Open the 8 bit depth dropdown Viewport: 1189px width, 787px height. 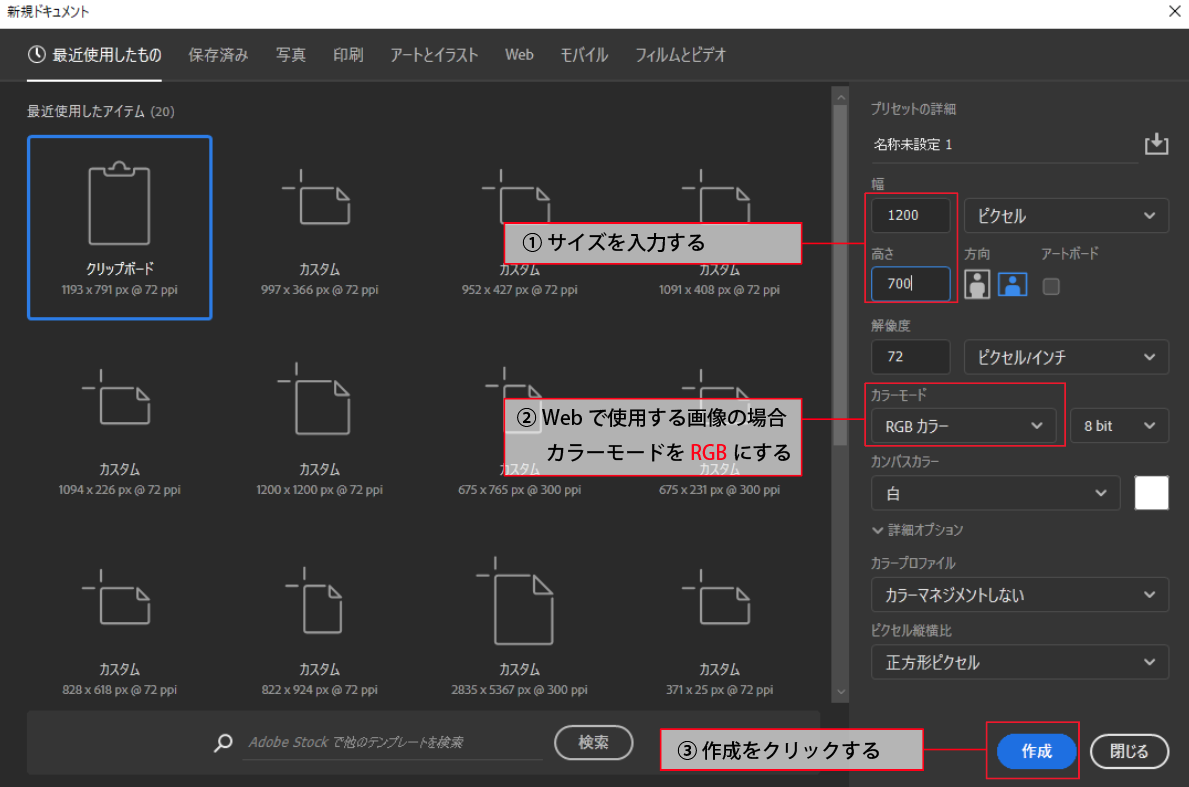1118,426
